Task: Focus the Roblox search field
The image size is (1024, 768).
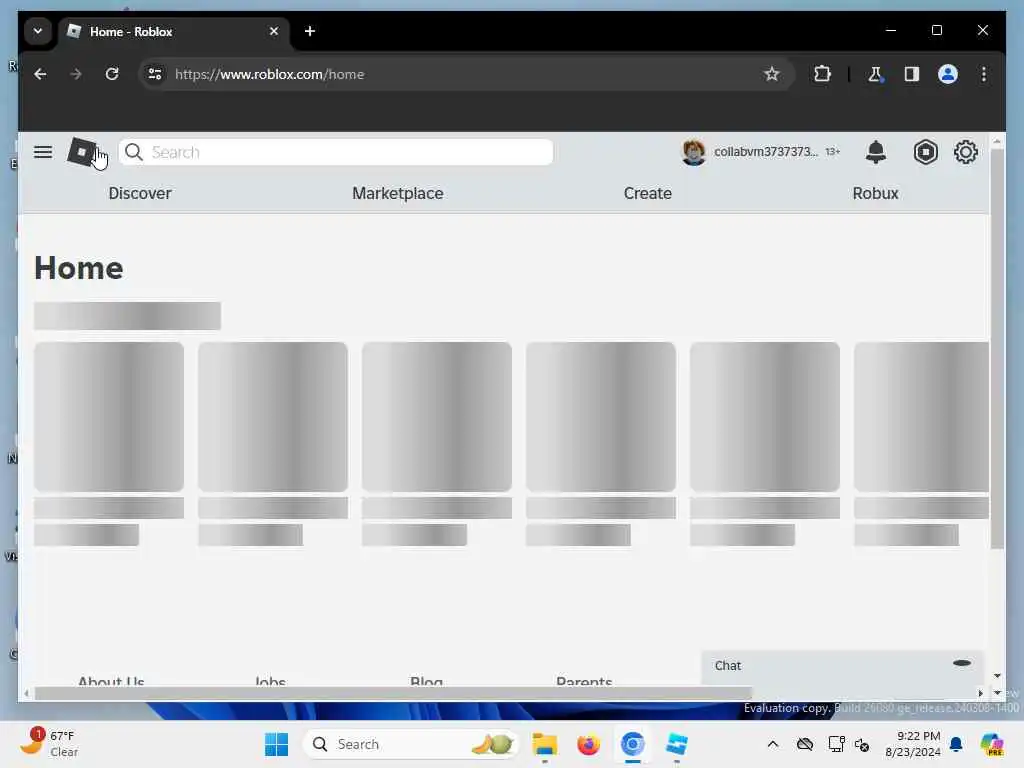Action: 336,152
